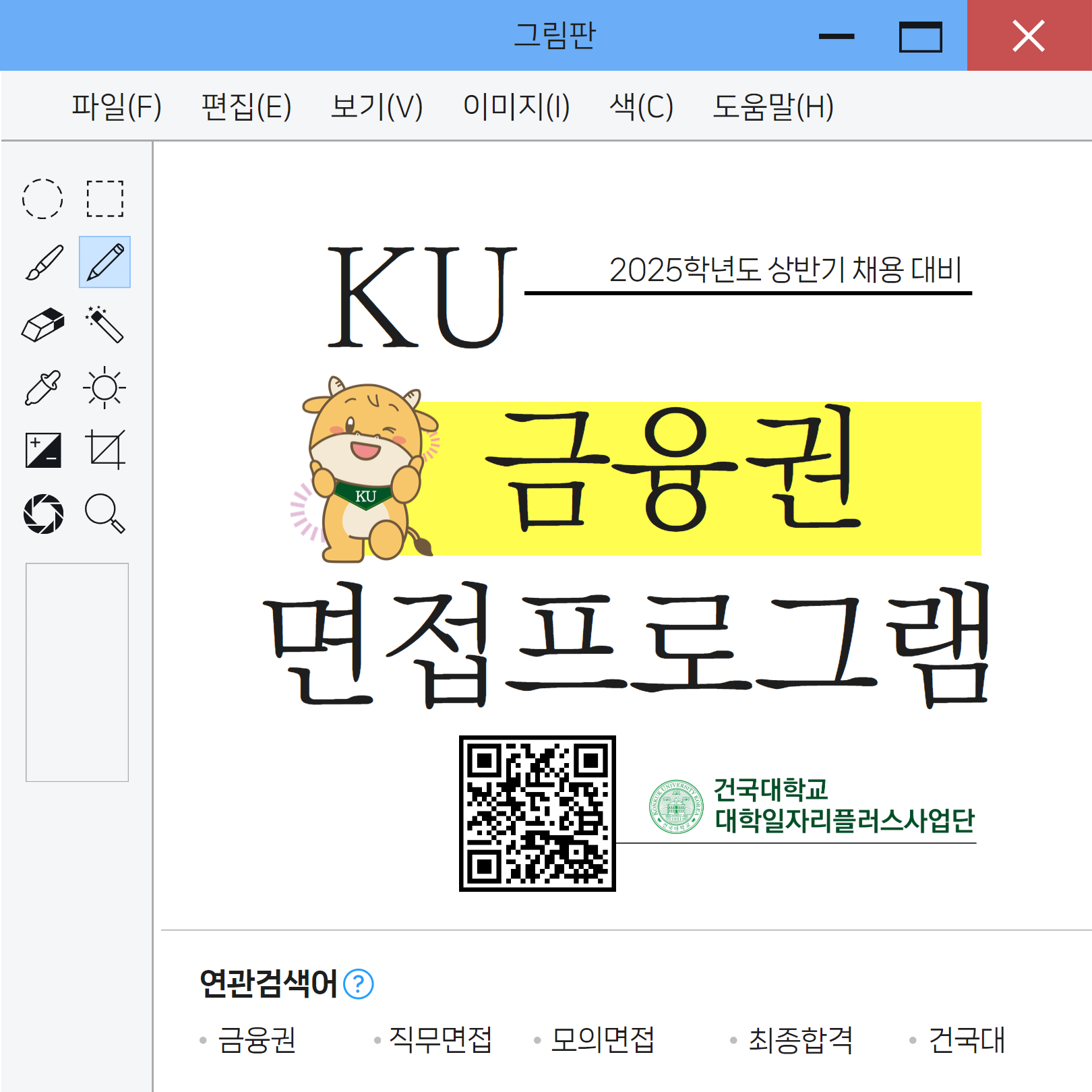
Task: Select the elliptical selection tool
Action: [43, 199]
